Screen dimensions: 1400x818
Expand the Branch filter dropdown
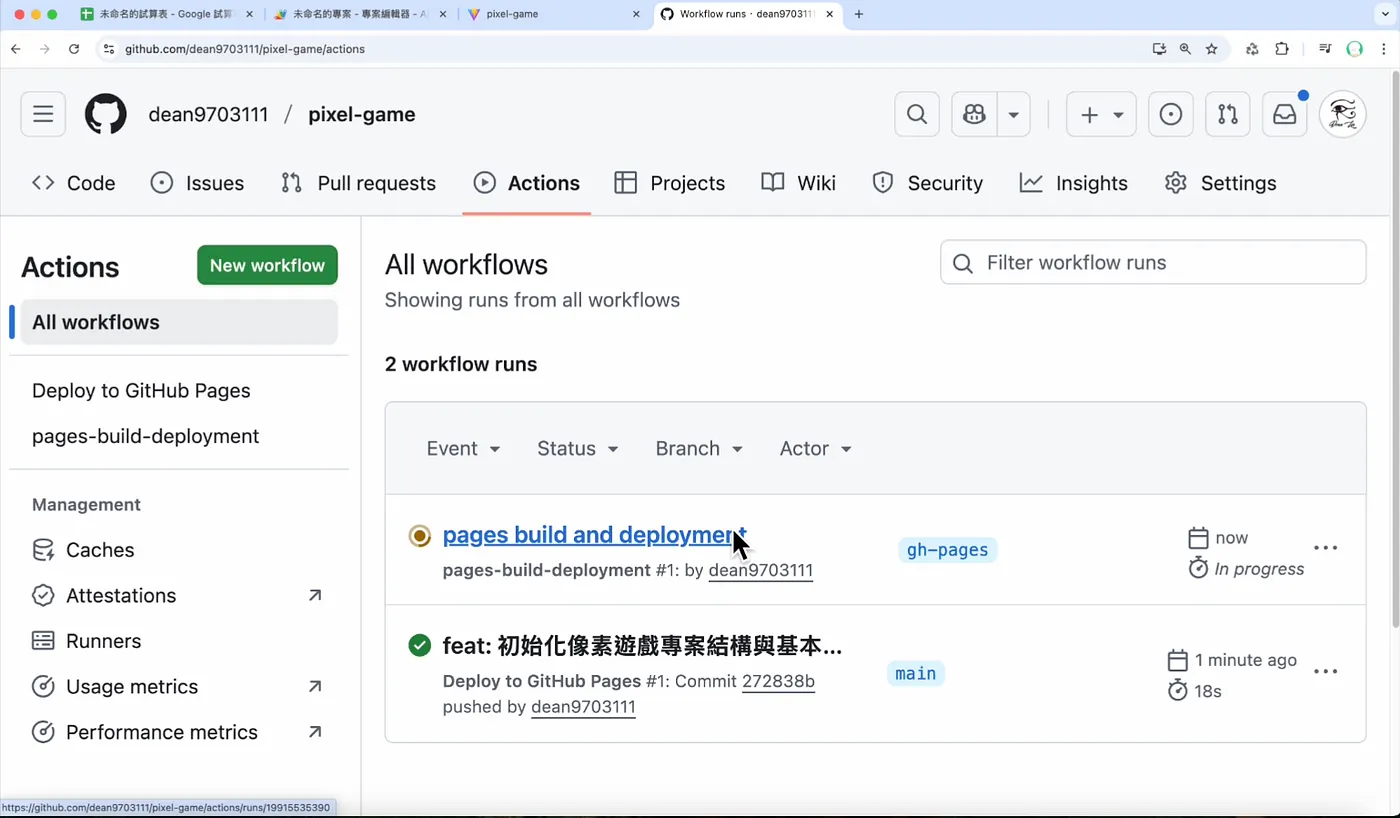click(x=699, y=448)
